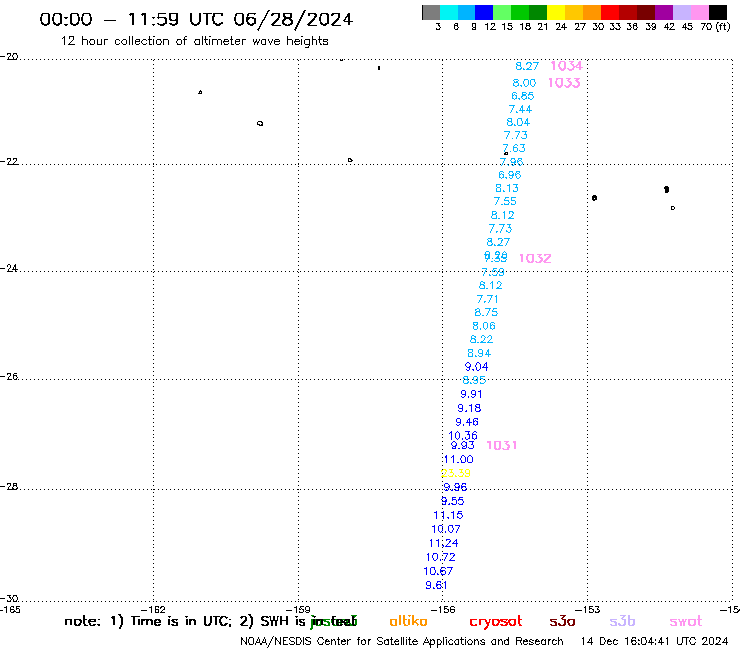Click the 'note: 1) Time is in UTC' text
The width and height of the screenshot is (740, 650).
[x=147, y=621]
